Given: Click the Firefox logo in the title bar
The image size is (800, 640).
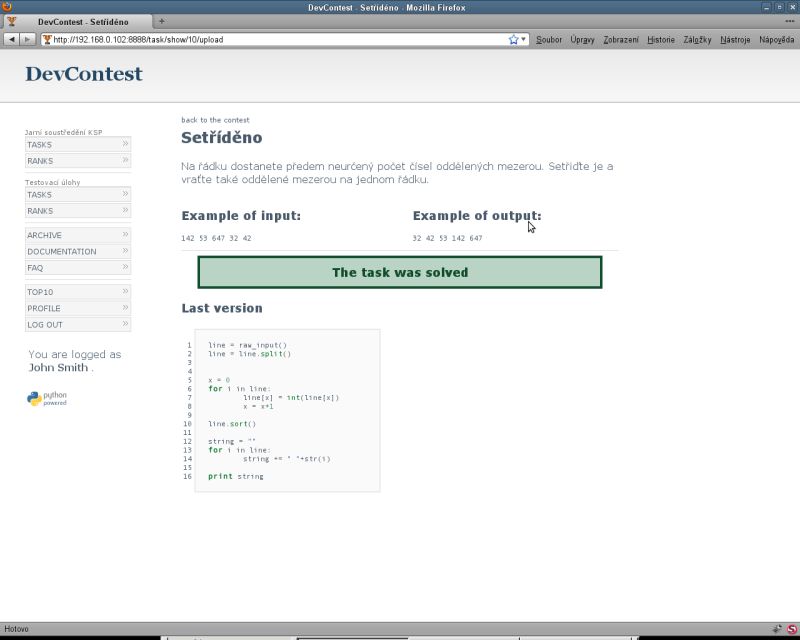Looking at the screenshot, I should [x=7, y=6].
